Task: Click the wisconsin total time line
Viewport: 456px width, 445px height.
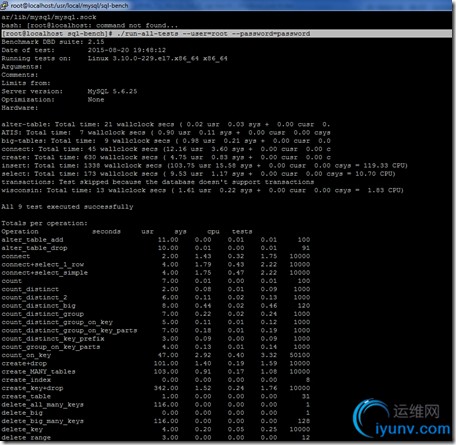Action: [203, 190]
